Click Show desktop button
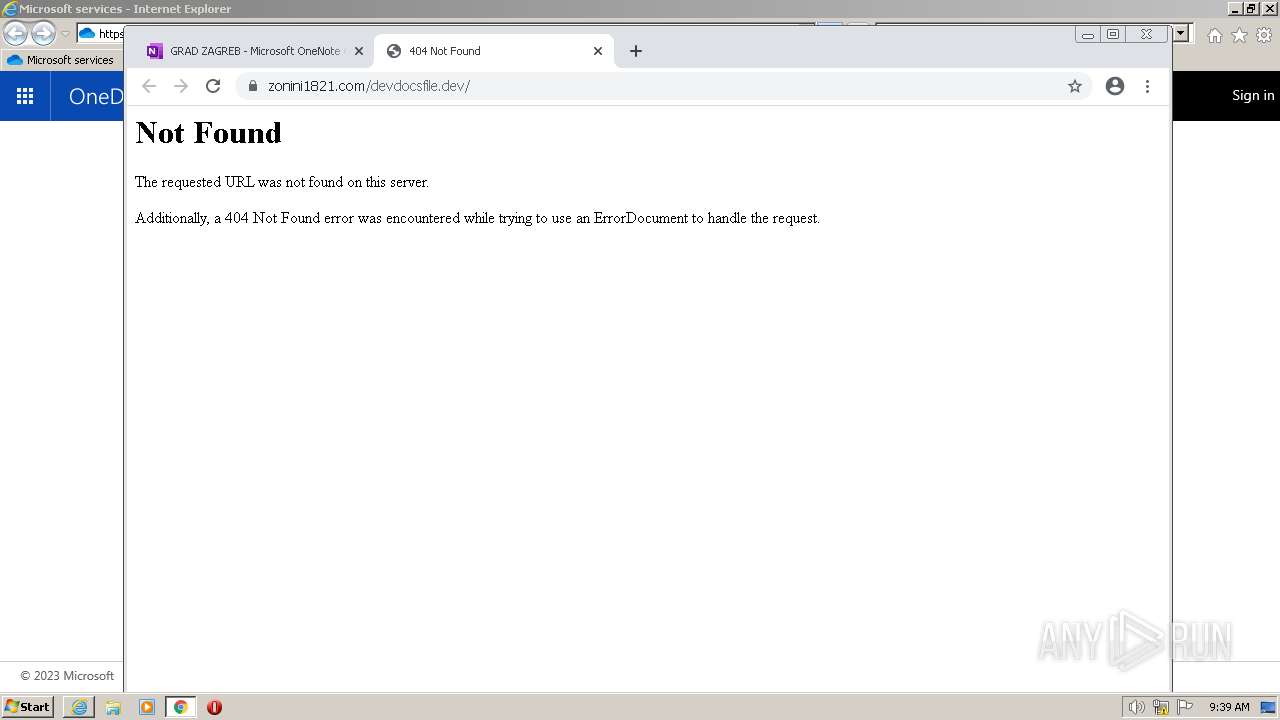This screenshot has height=720, width=1280. point(1268,707)
